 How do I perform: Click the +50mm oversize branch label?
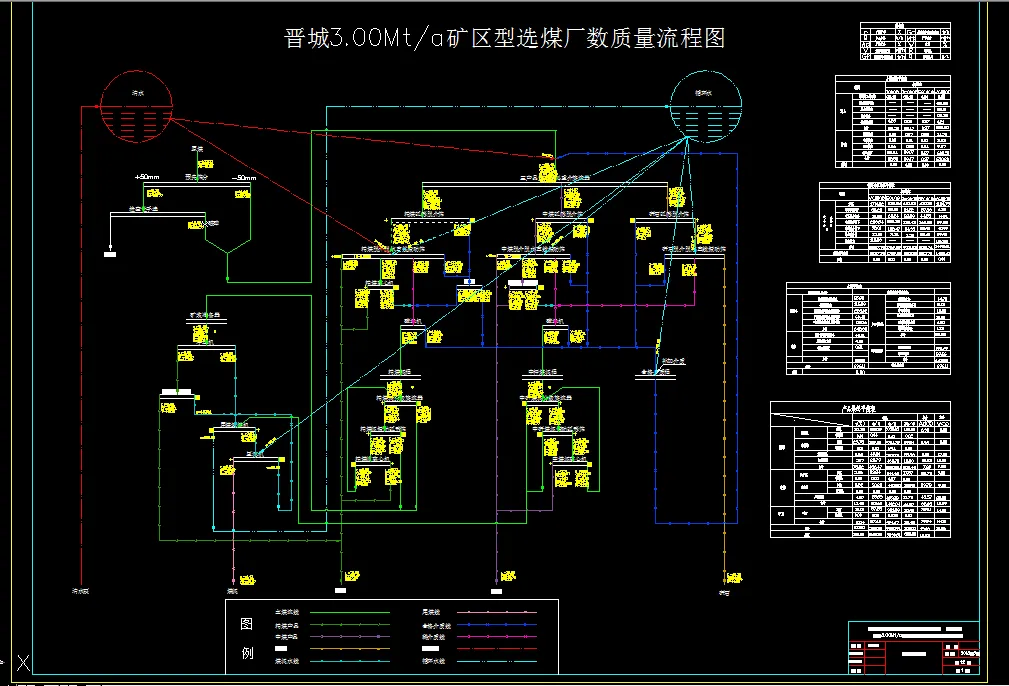click(147, 177)
